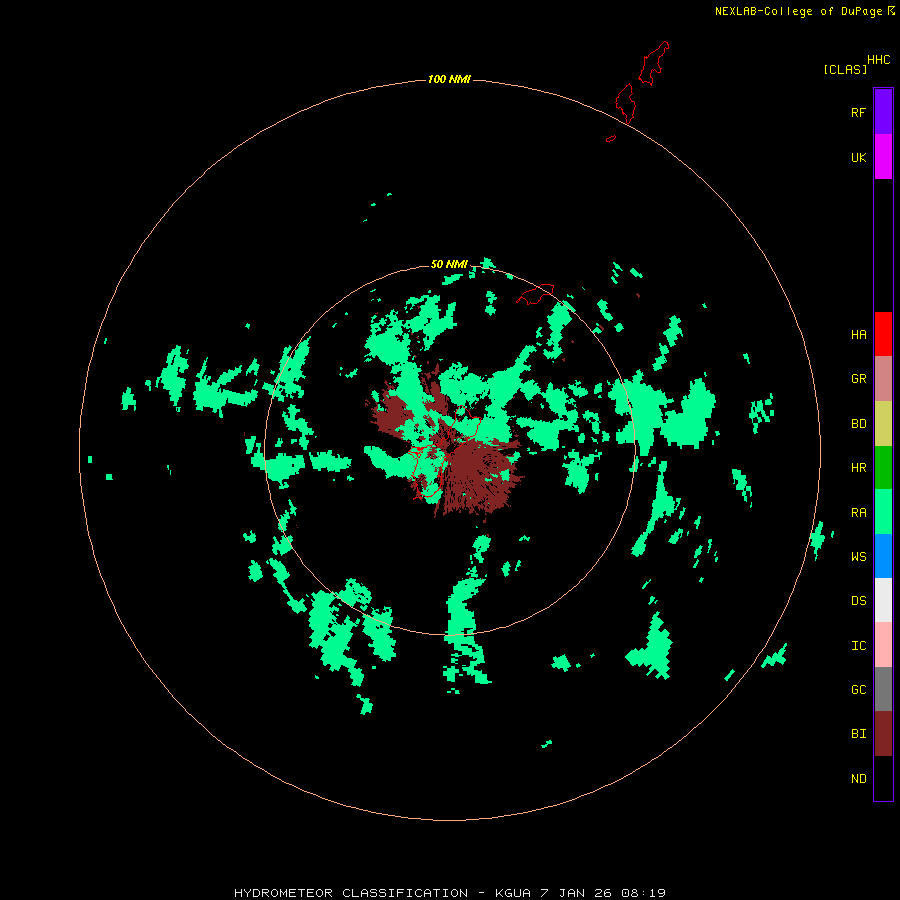Click the HHC product label
The height and width of the screenshot is (900, 900).
click(x=878, y=60)
